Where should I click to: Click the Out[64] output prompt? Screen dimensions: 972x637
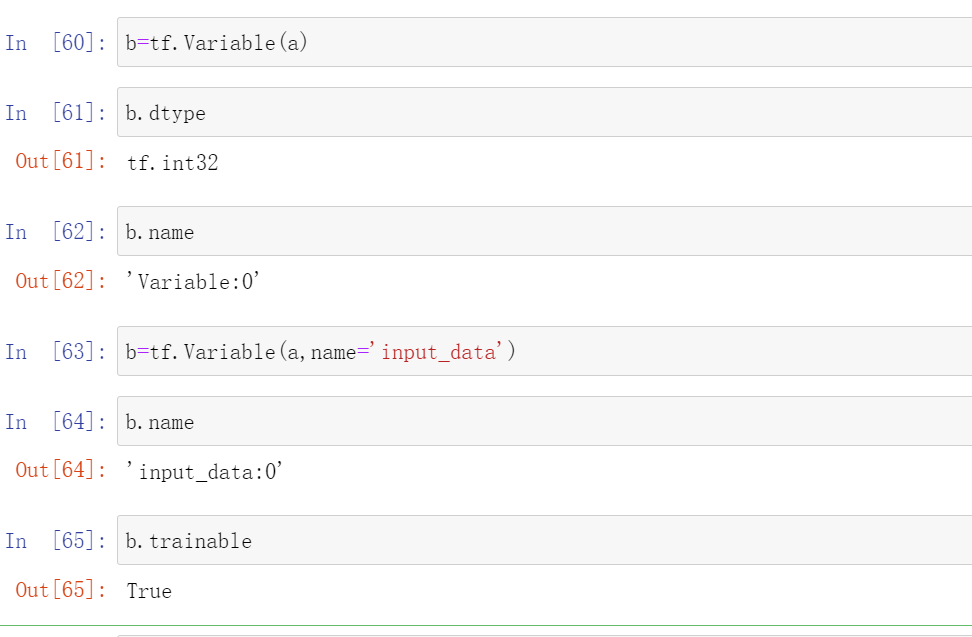tap(61, 470)
